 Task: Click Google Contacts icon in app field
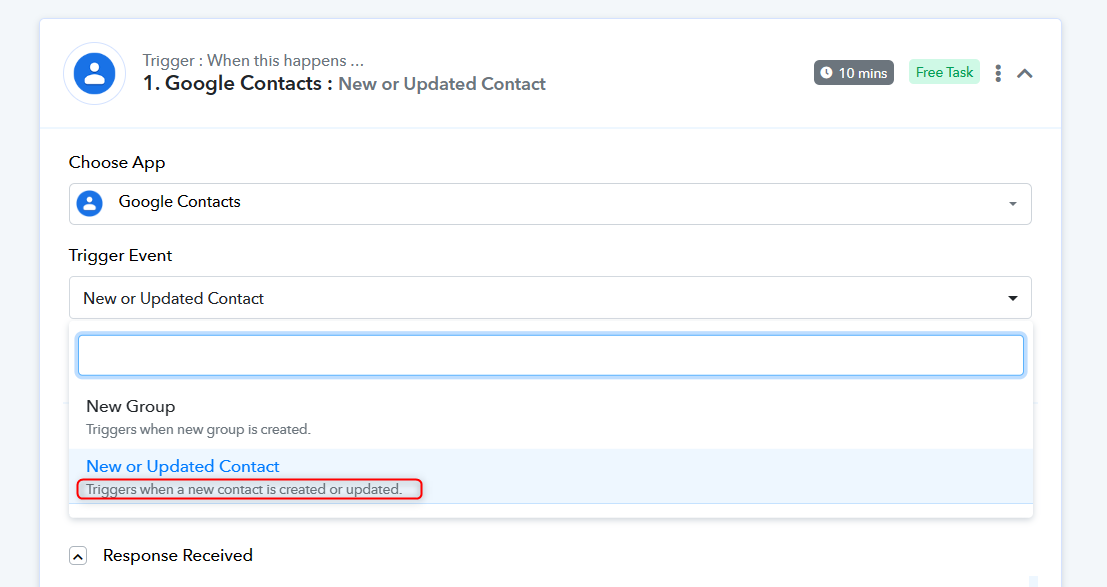(x=90, y=203)
